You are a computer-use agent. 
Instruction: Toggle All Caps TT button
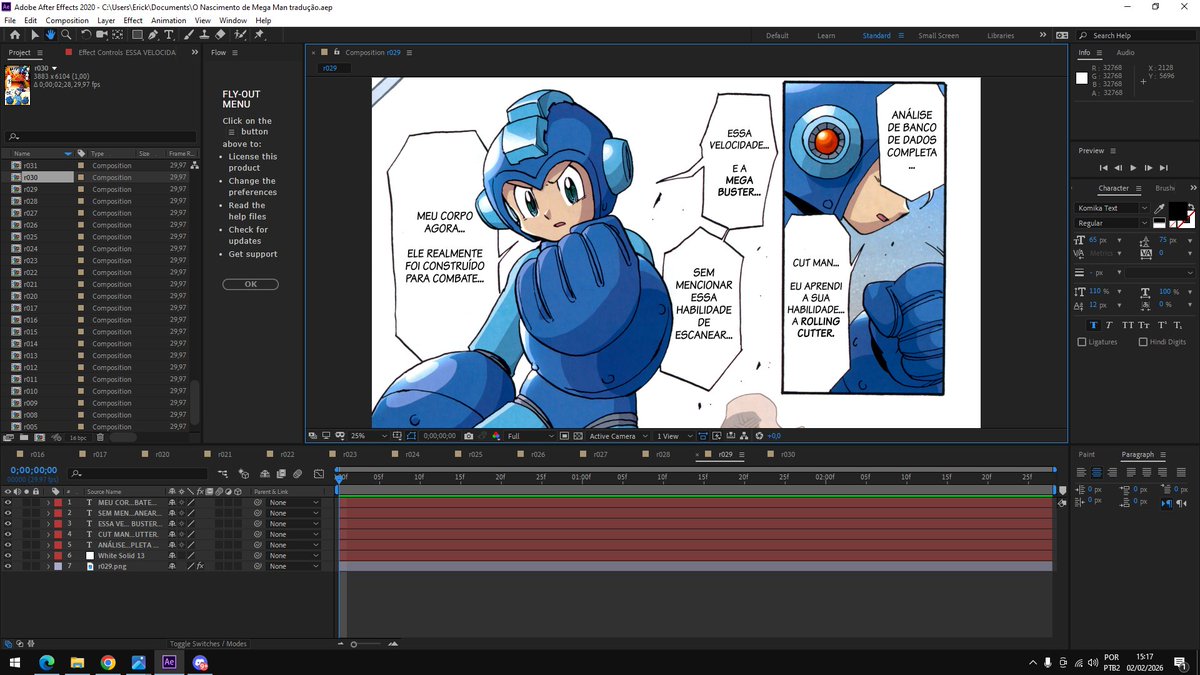(x=1128, y=325)
